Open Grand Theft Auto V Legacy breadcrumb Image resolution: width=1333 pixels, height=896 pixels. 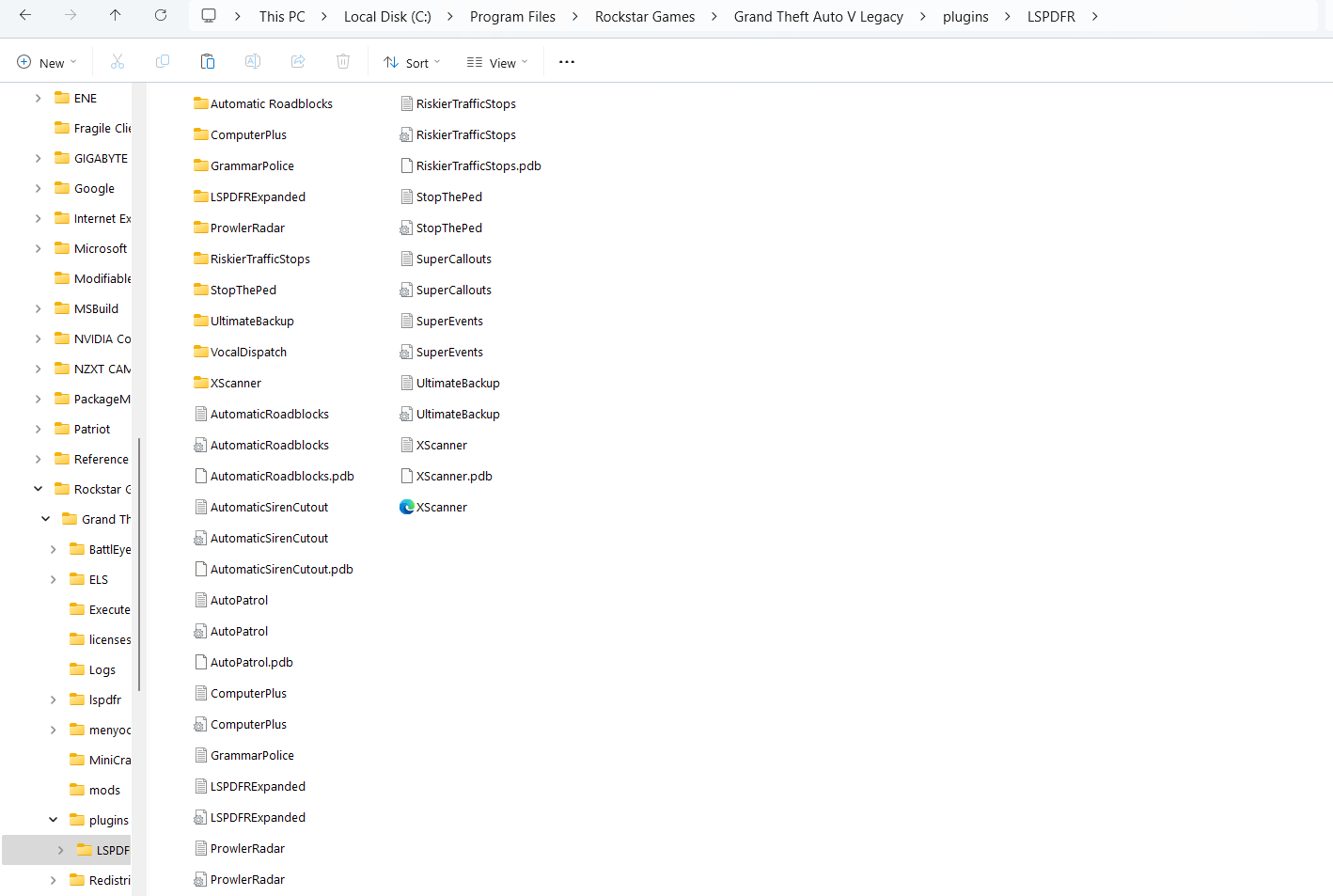click(819, 16)
